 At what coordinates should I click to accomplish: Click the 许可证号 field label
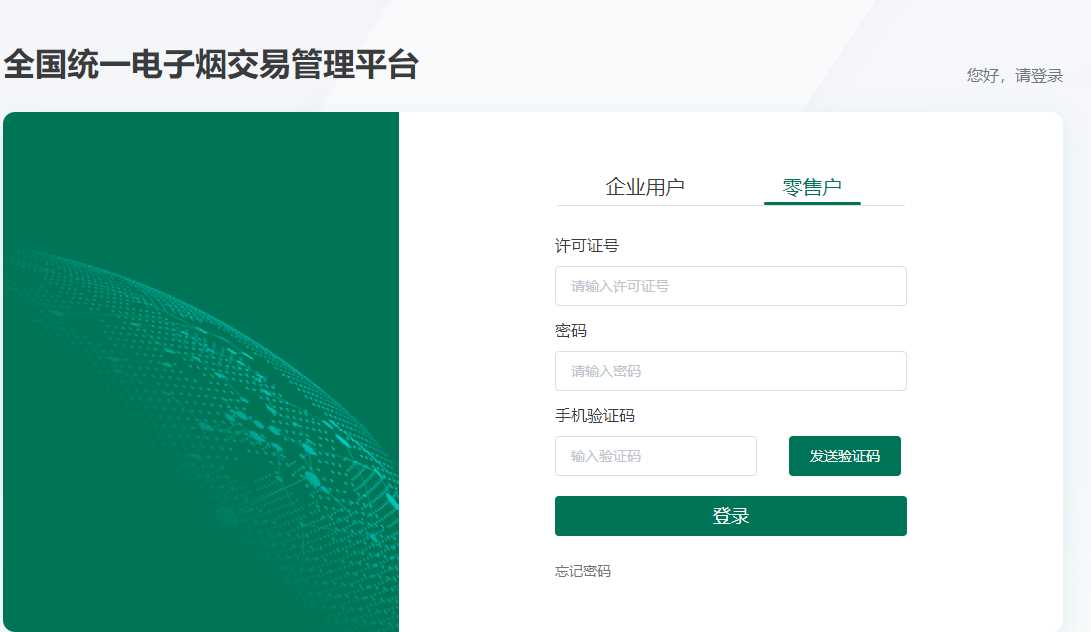587,246
